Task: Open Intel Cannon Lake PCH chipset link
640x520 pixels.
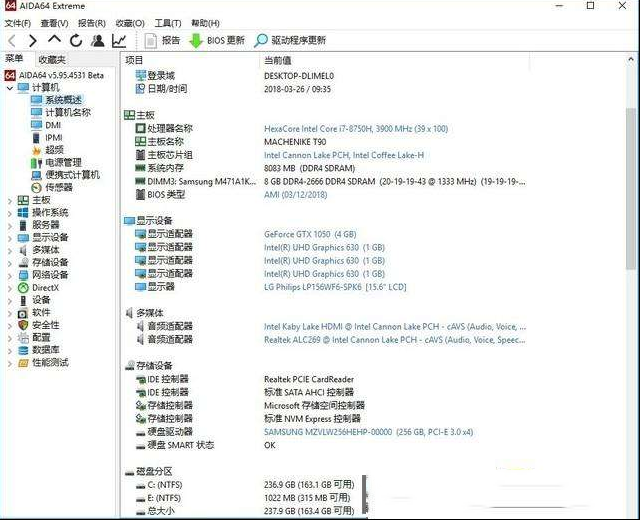Action: (344, 155)
